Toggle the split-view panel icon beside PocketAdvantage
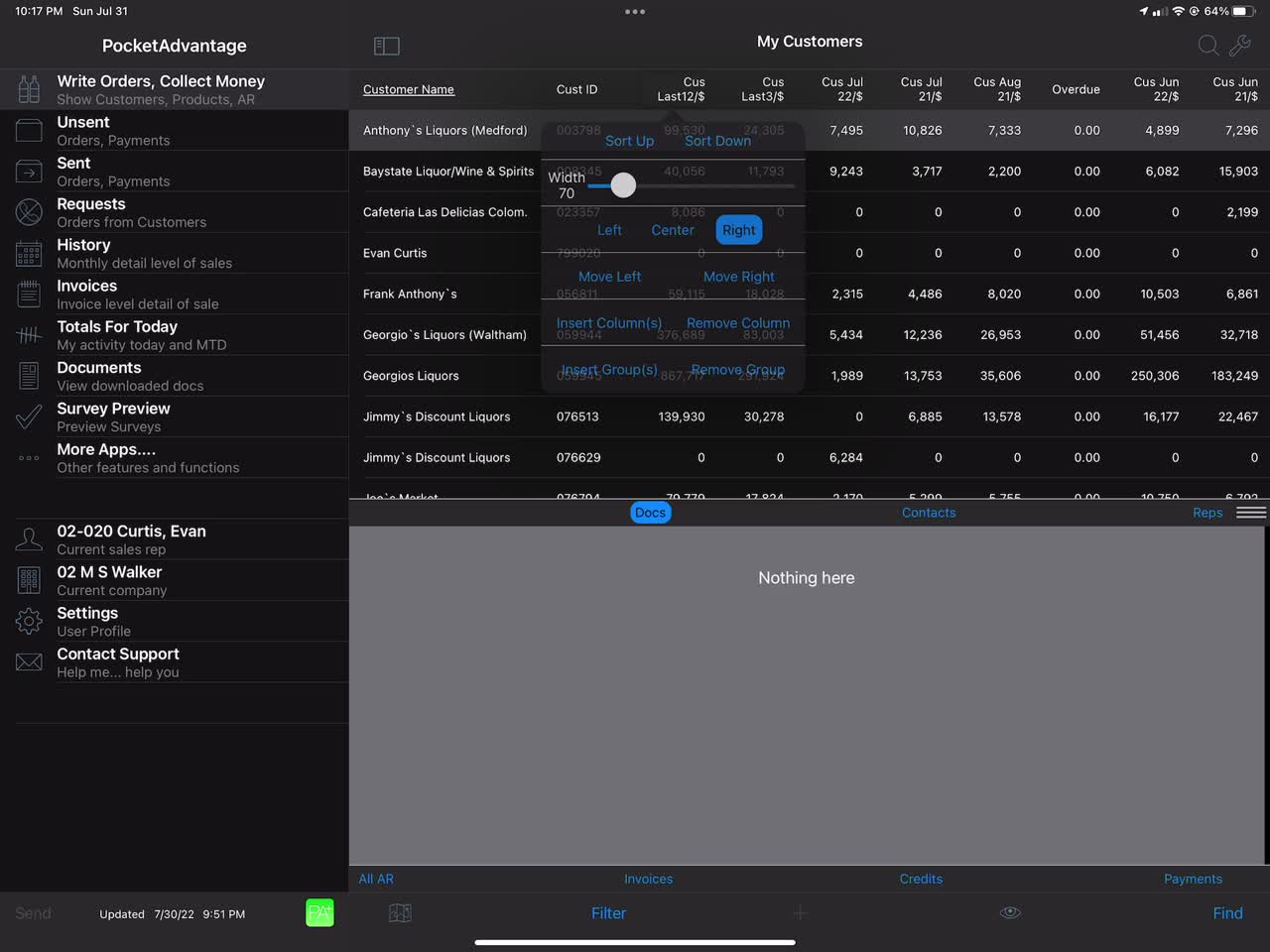The height and width of the screenshot is (952, 1270). coord(386,45)
